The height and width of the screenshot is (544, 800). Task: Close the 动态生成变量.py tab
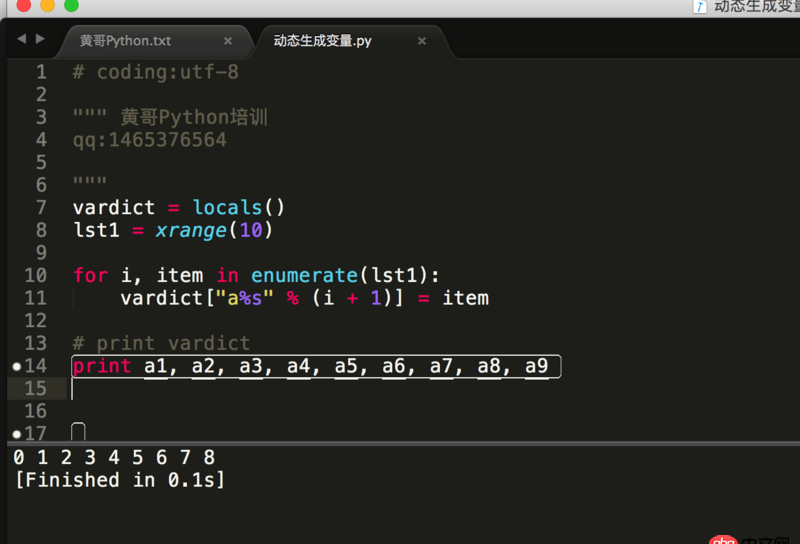coord(422,41)
